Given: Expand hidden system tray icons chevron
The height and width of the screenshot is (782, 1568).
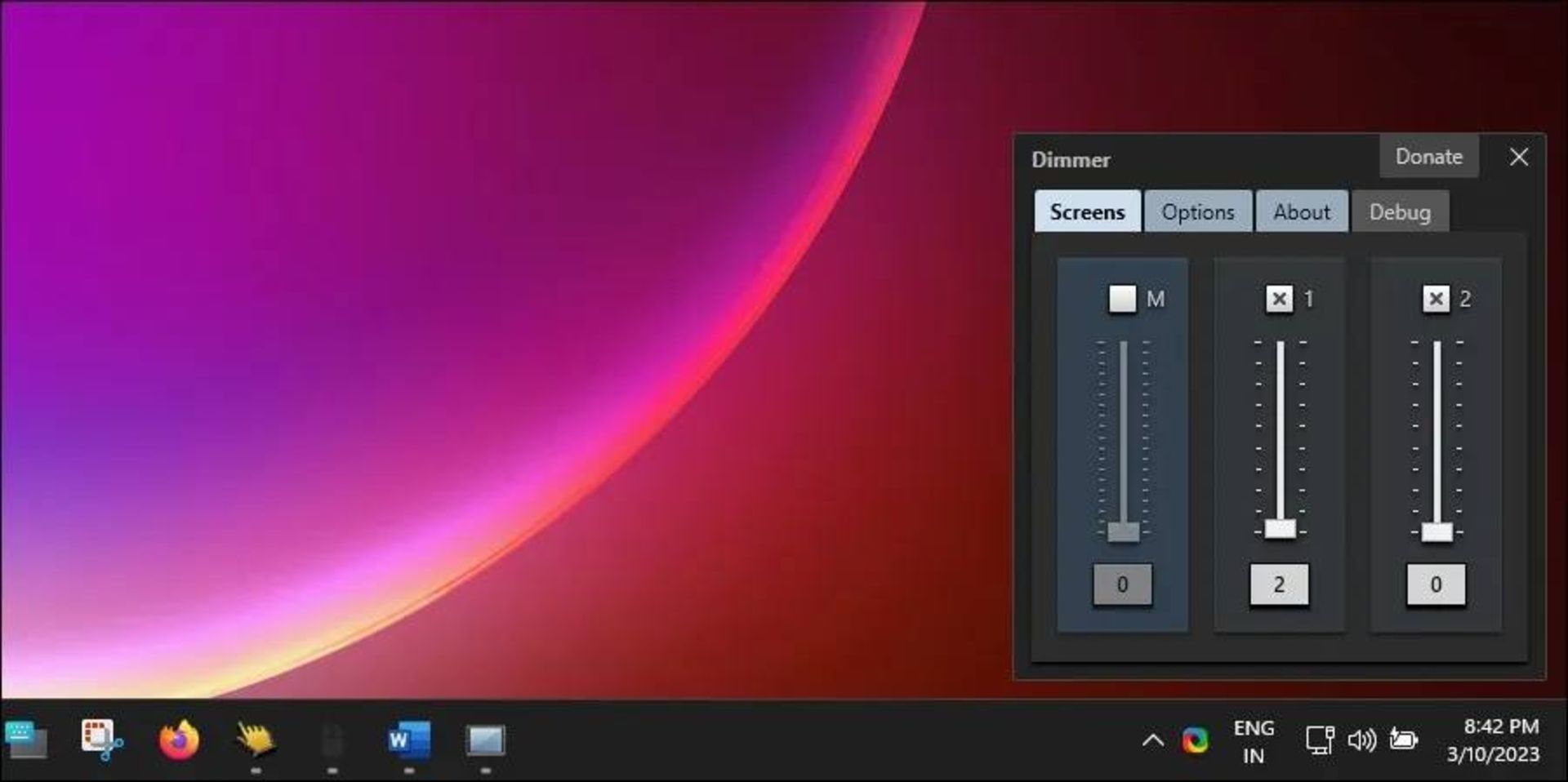Looking at the screenshot, I should coord(1152,740).
